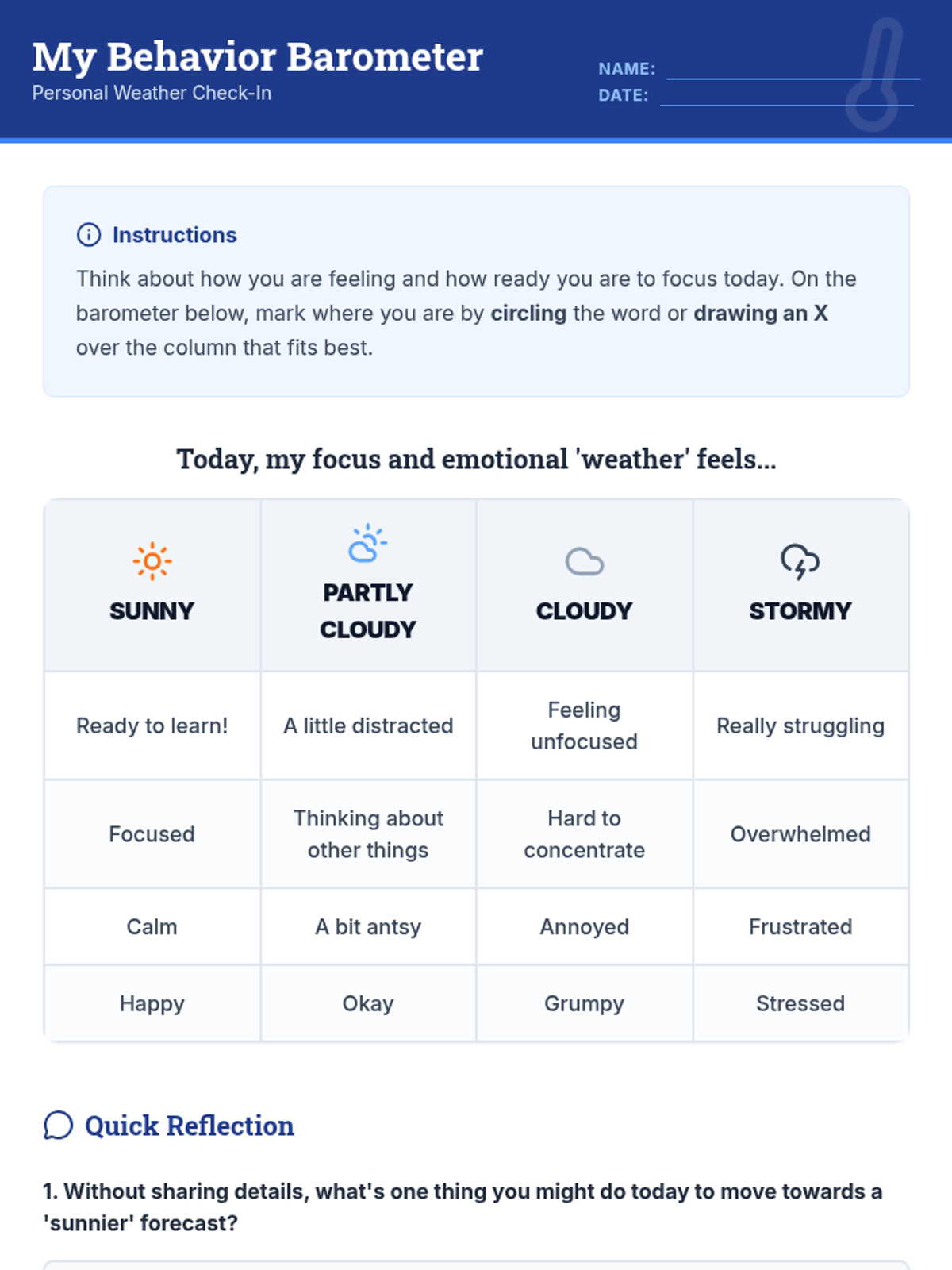
Task: Select the PARTLY CLOUDY column header
Action: click(x=368, y=610)
